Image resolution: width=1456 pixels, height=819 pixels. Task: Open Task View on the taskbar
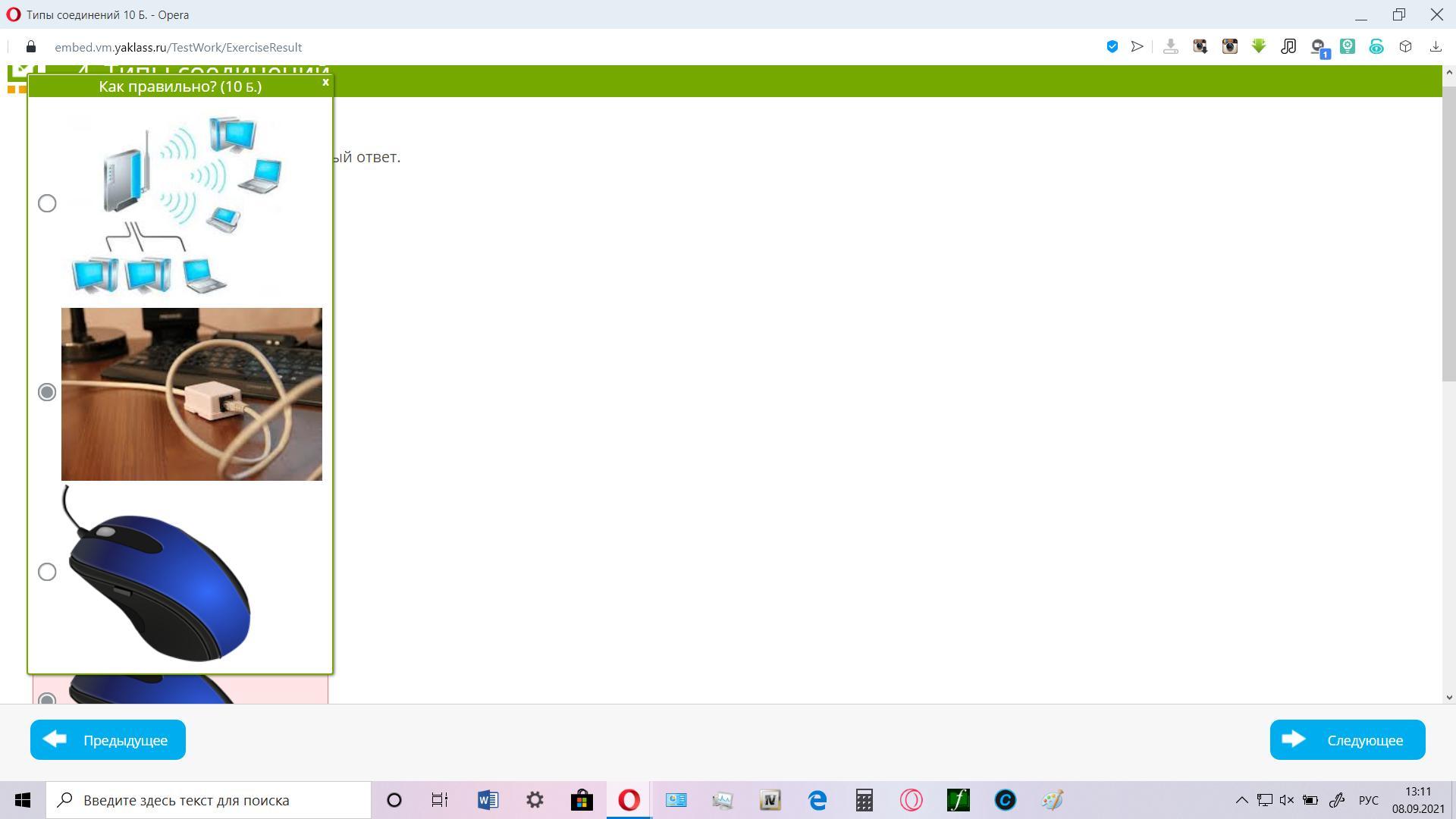[x=440, y=800]
